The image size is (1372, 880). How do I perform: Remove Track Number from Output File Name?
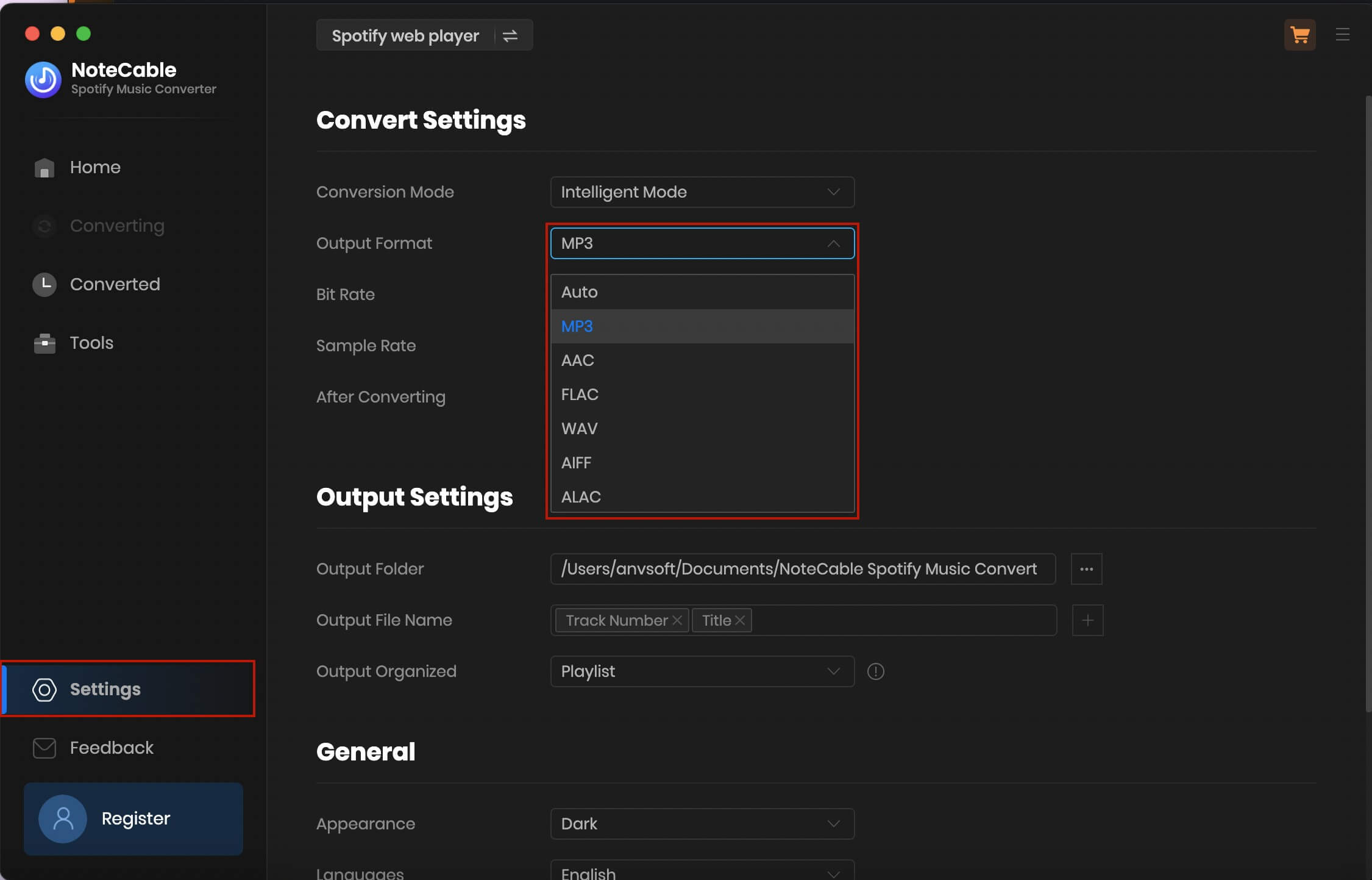pos(679,620)
